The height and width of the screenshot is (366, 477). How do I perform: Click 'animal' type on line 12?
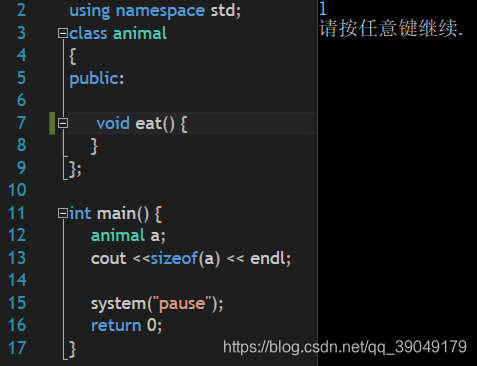pyautogui.click(x=118, y=236)
